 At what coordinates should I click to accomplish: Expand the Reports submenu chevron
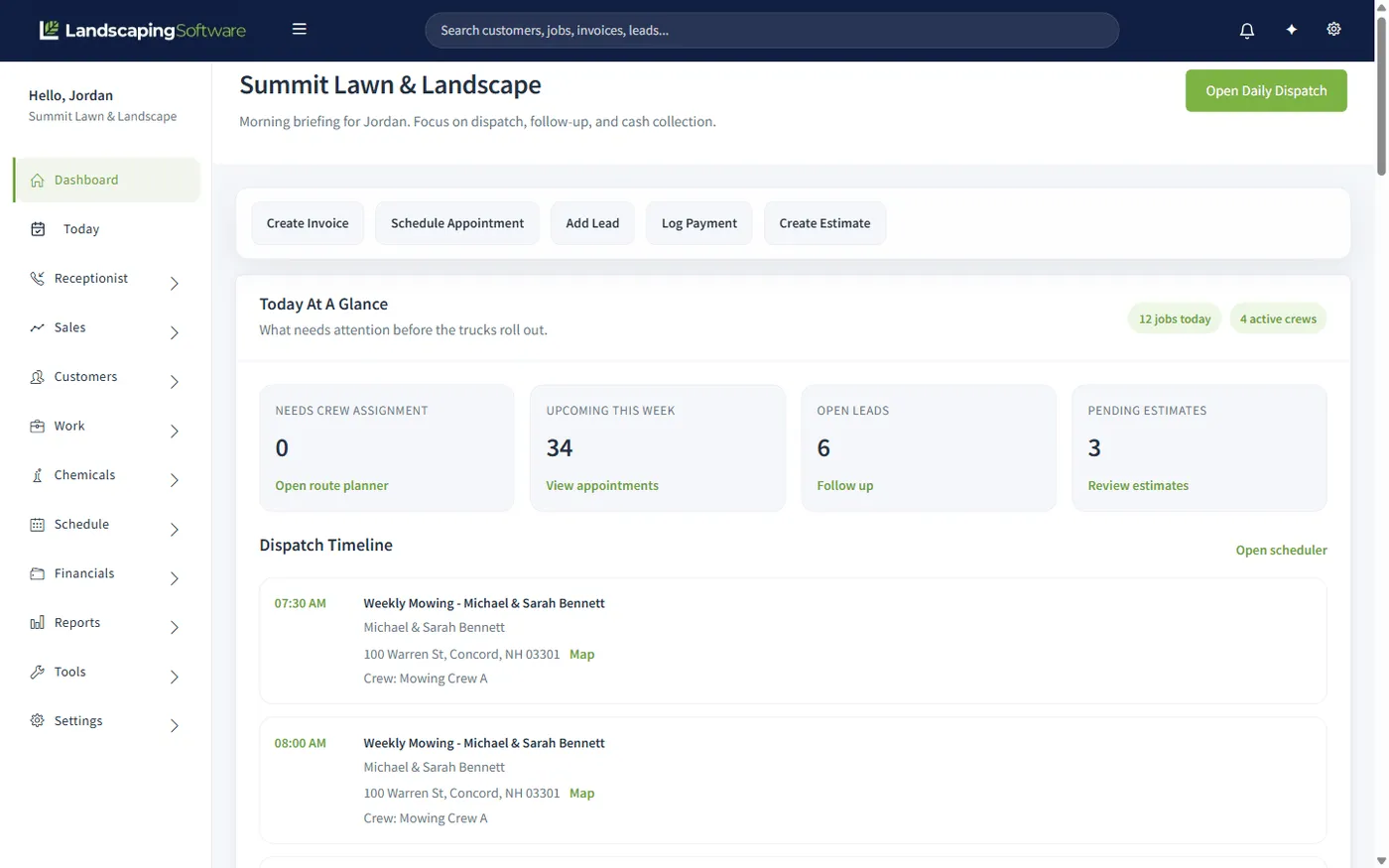[x=175, y=628]
